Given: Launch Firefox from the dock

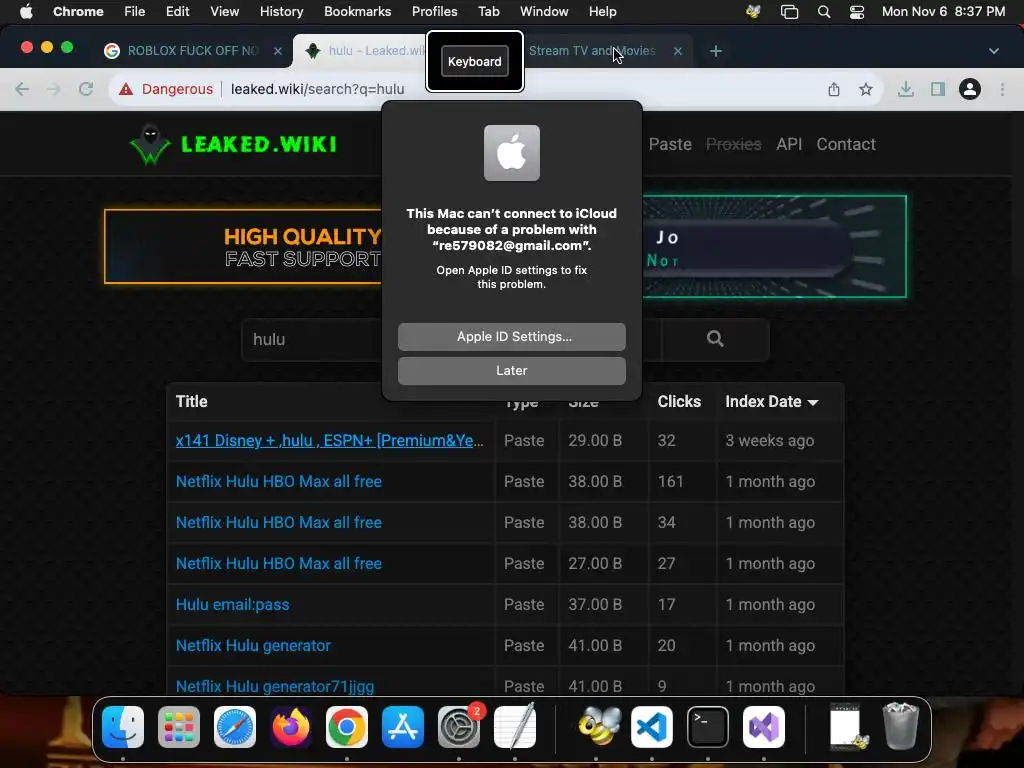Looking at the screenshot, I should [x=291, y=727].
